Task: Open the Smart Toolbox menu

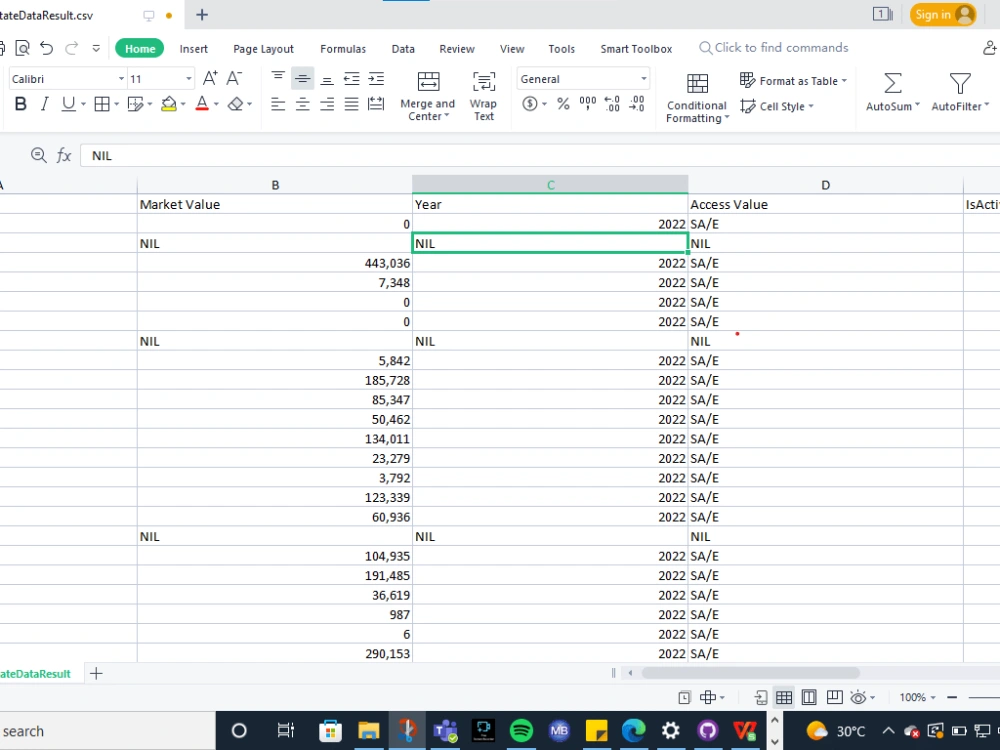Action: [636, 48]
